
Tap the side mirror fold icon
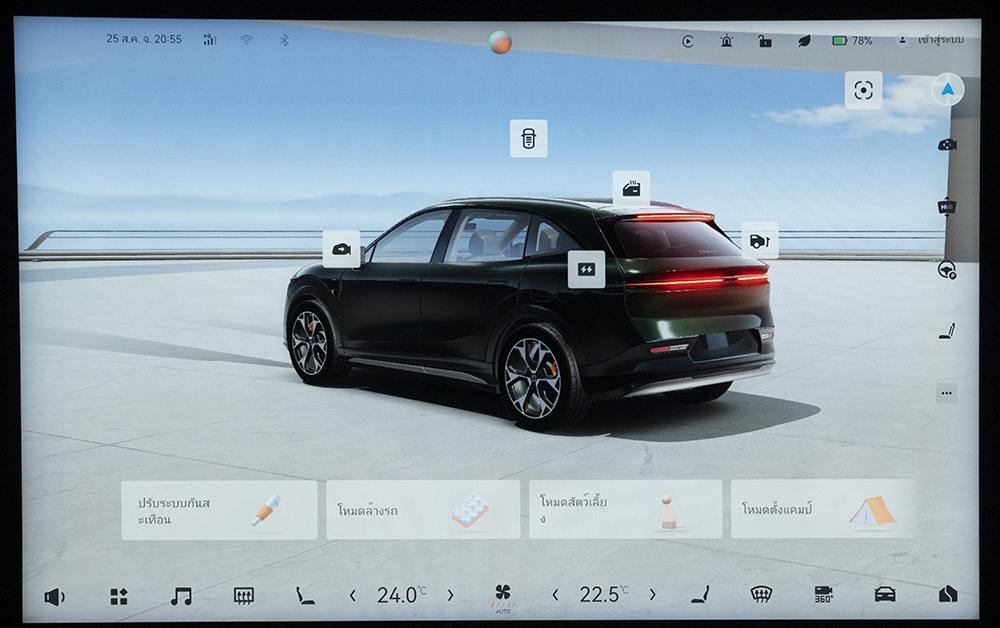[341, 249]
